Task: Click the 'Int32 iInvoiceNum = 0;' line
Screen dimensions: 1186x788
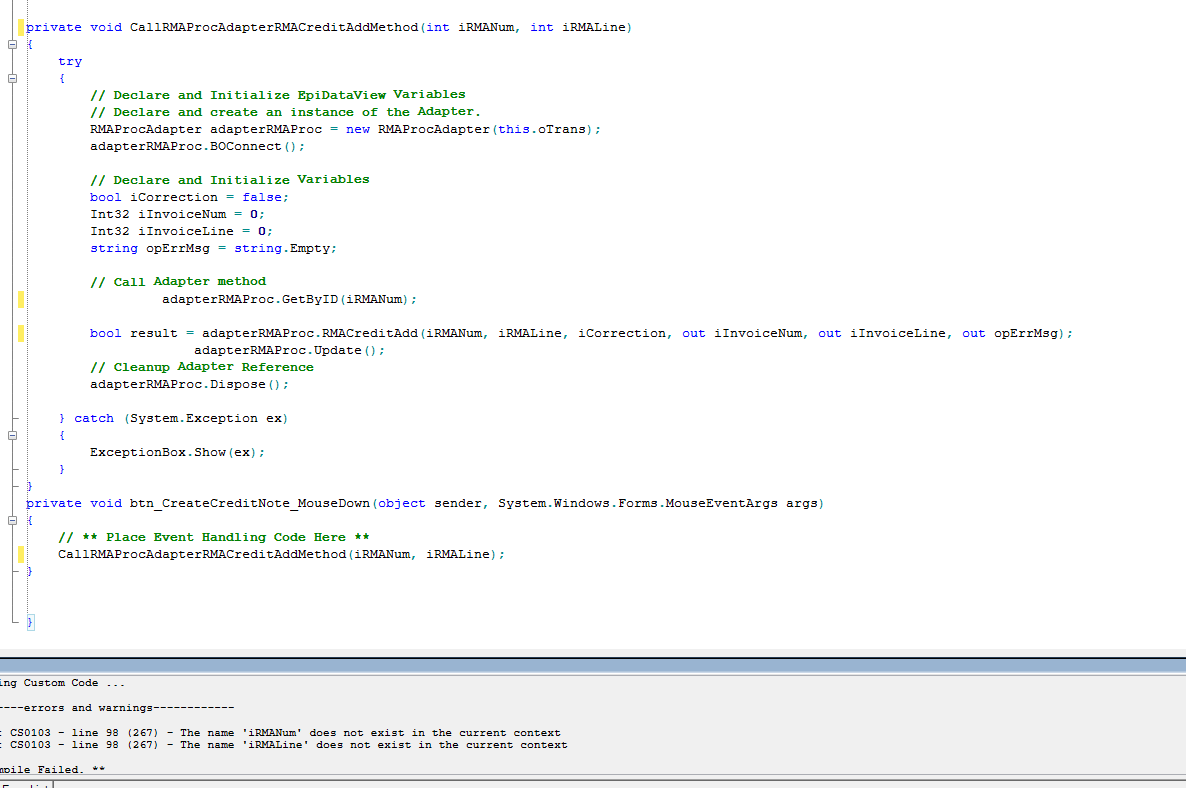Action: pyautogui.click(x=177, y=215)
